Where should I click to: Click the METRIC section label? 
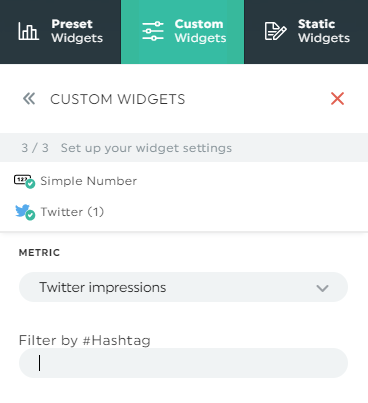click(x=39, y=253)
